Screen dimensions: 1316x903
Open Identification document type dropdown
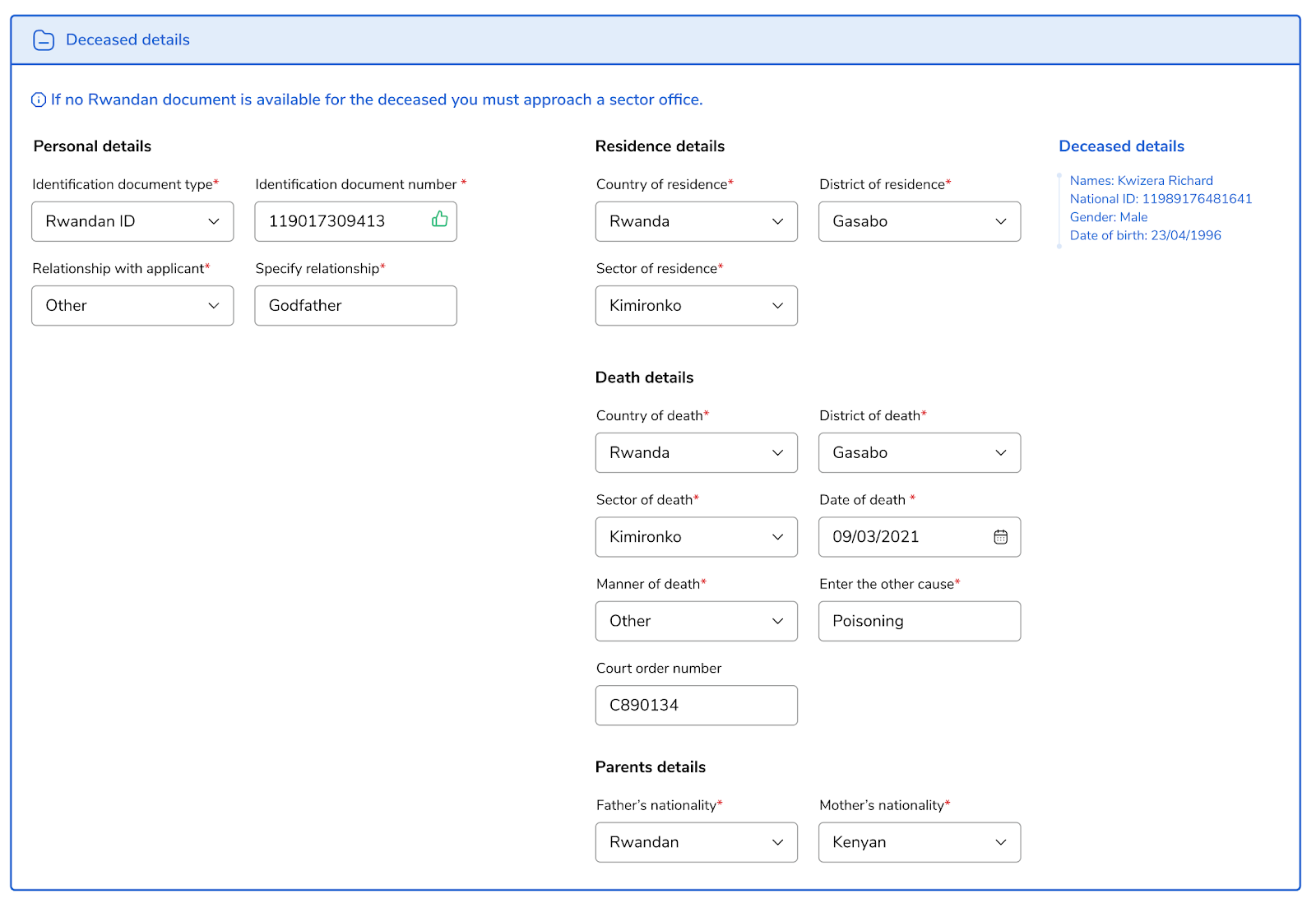132,221
